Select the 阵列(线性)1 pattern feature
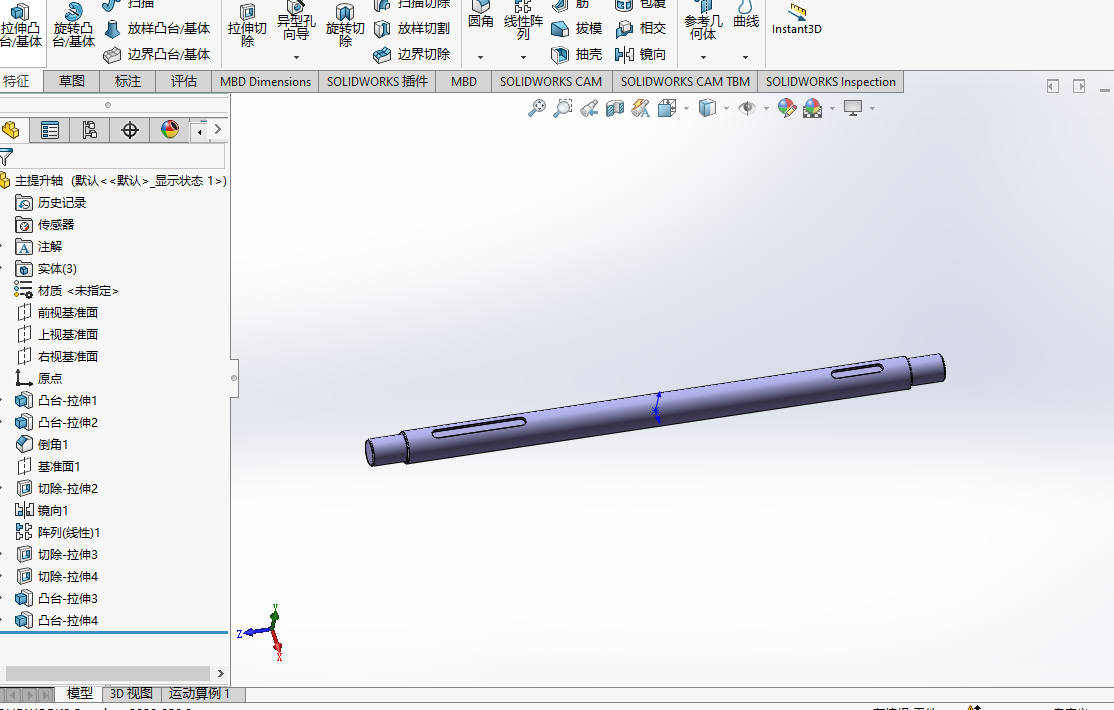This screenshot has height=710, width=1114. (x=58, y=532)
